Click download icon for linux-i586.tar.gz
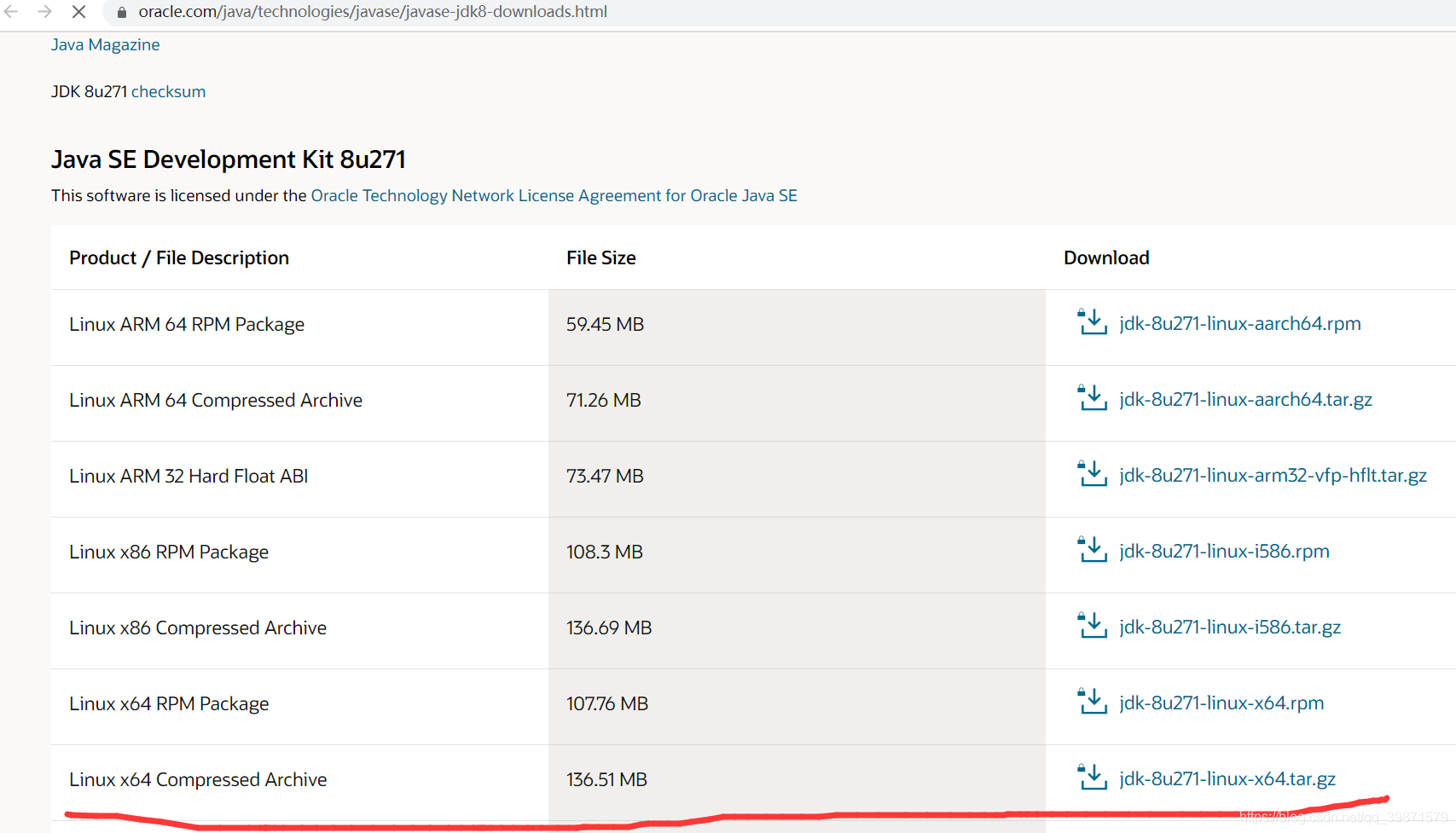 click(x=1092, y=626)
